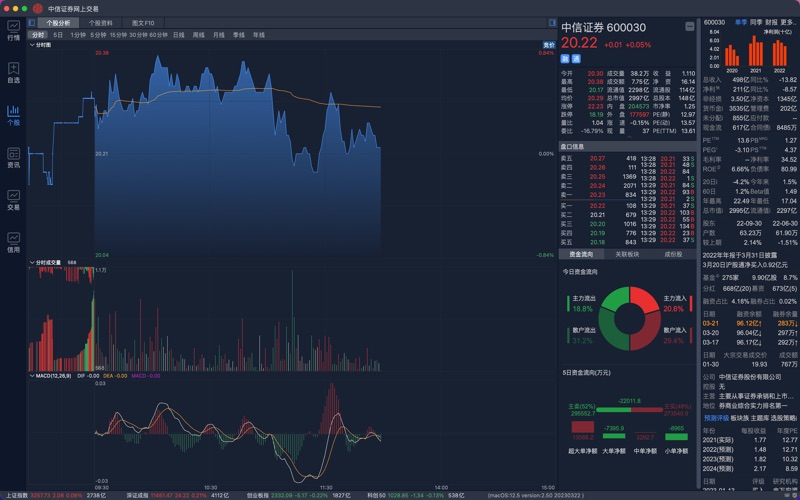Click the 更多 link in financial panel
The image size is (800, 500).
(789, 21)
